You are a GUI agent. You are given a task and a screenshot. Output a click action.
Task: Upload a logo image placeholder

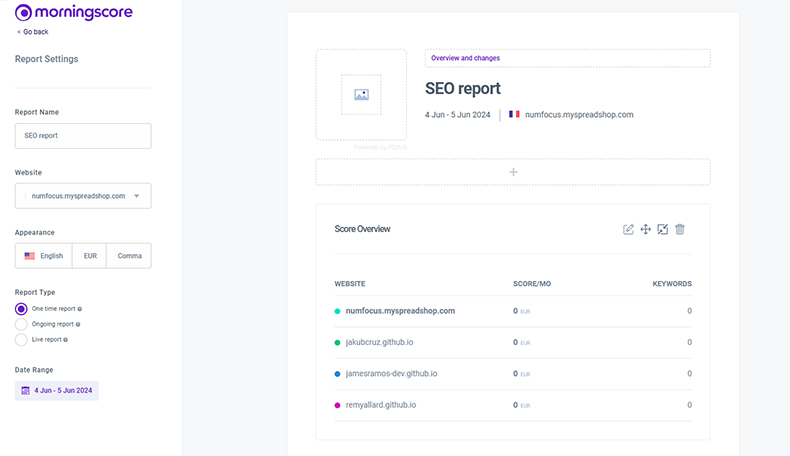(361, 95)
